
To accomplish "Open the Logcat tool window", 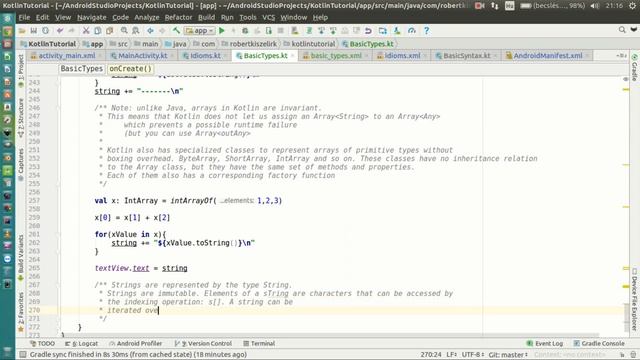I will point(81,344).
